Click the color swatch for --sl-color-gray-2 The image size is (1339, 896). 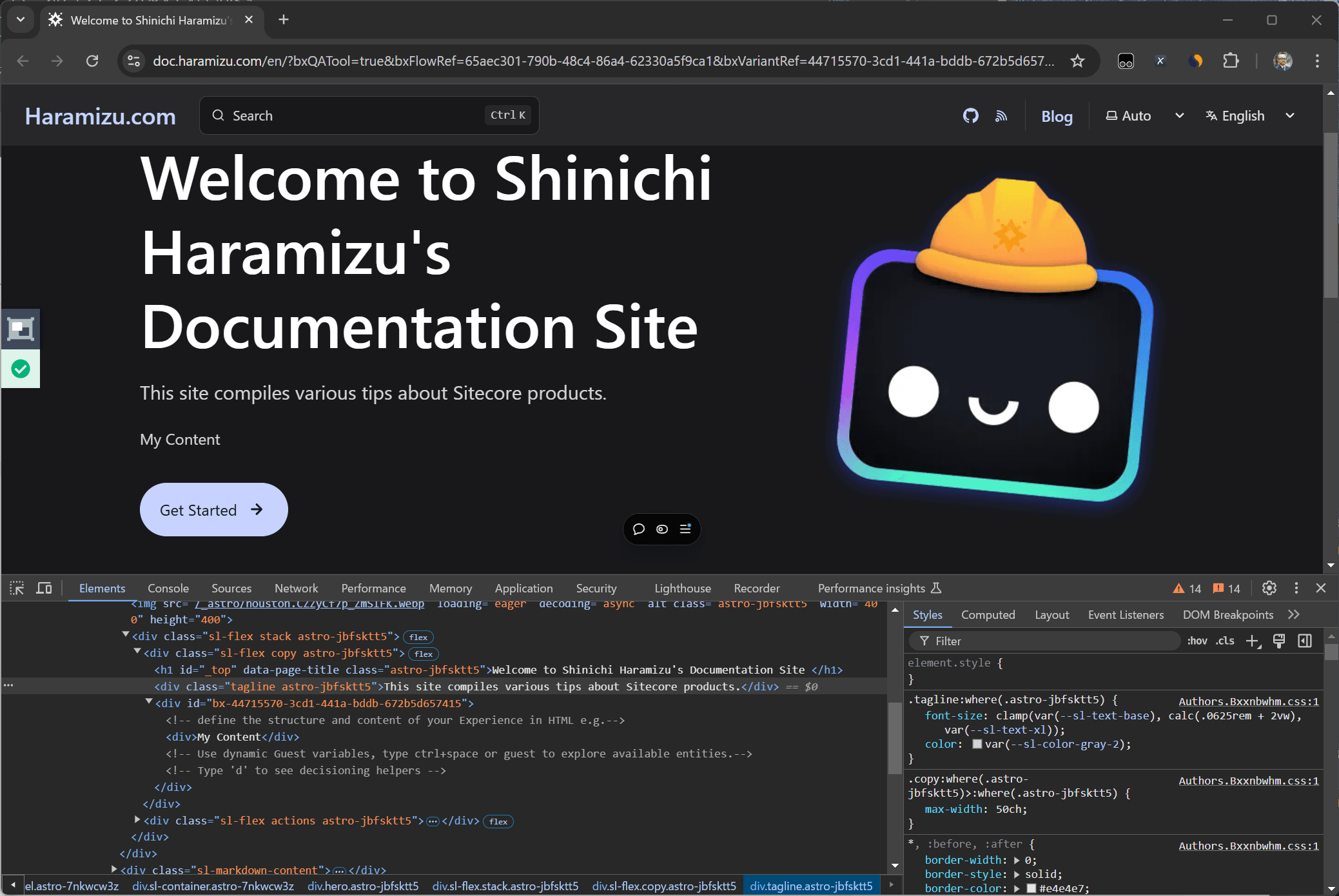click(977, 744)
